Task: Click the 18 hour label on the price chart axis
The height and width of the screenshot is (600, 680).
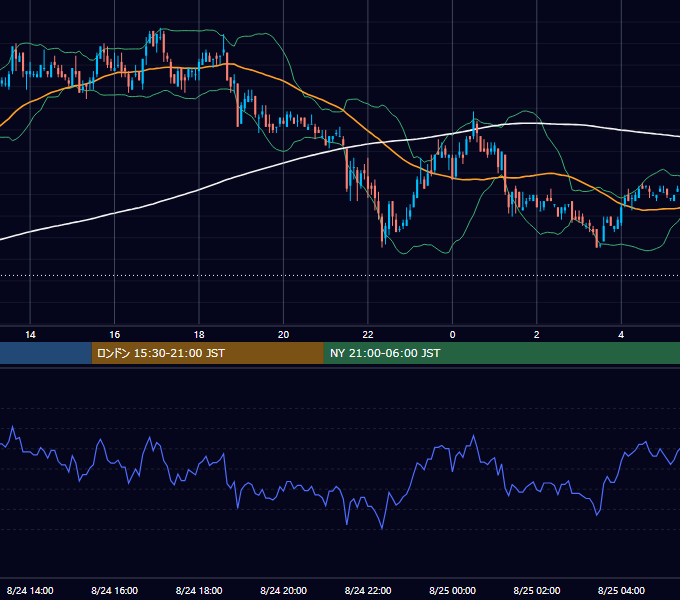Action: coord(199,335)
